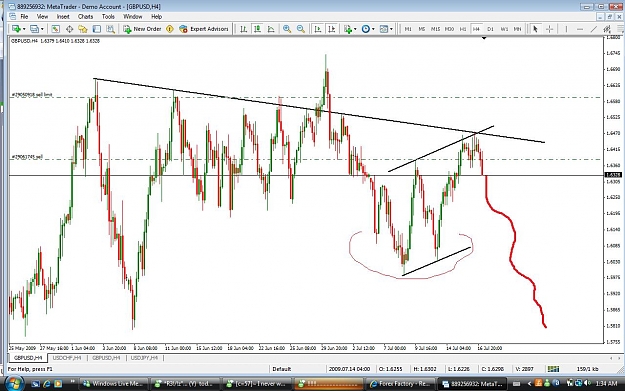Switch to the USDJPY,H4 chart tab
Screen dimensions: 625x391
click(x=144, y=358)
